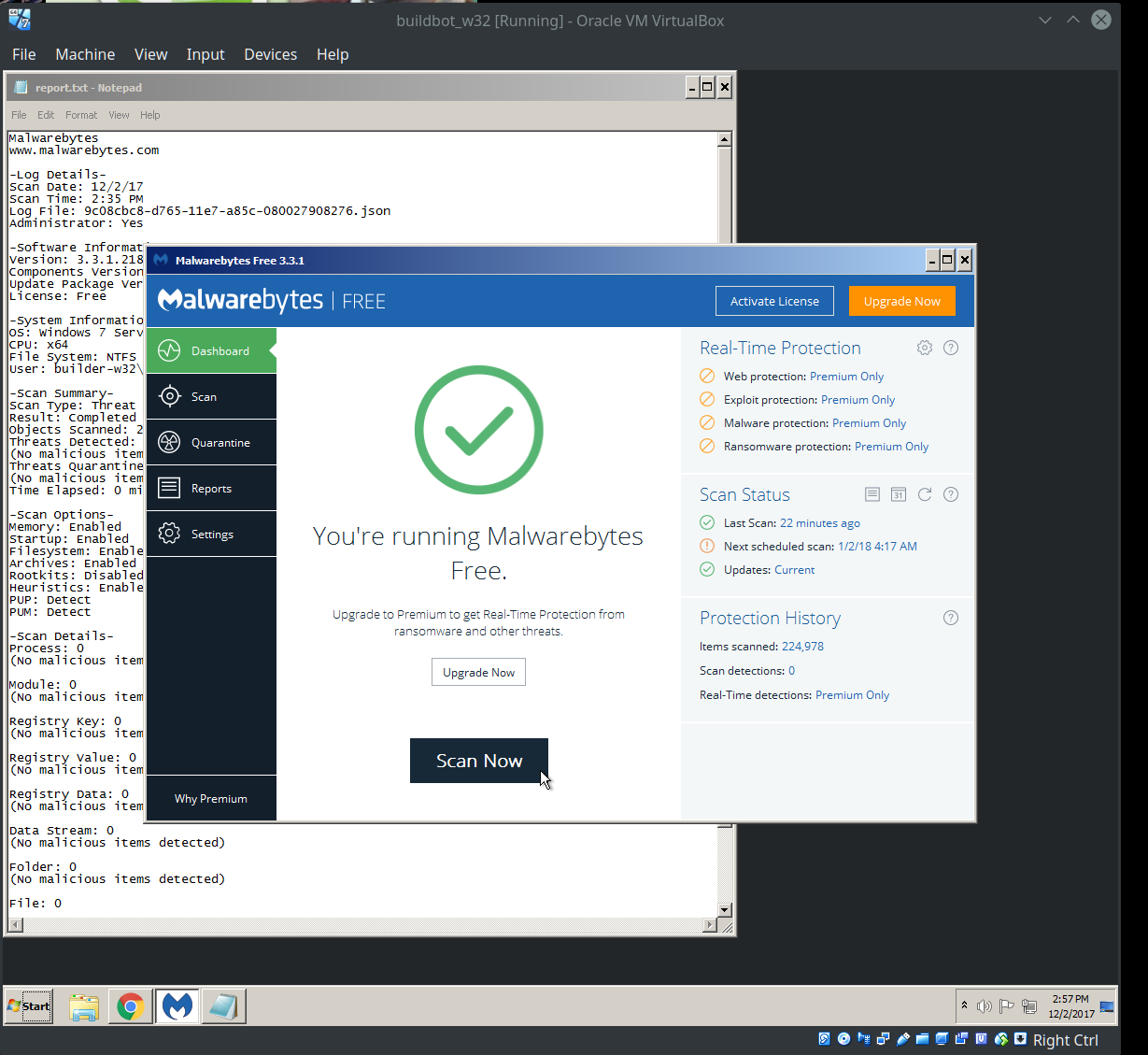Enable Ransomware protection
The image size is (1148, 1055).
891,446
